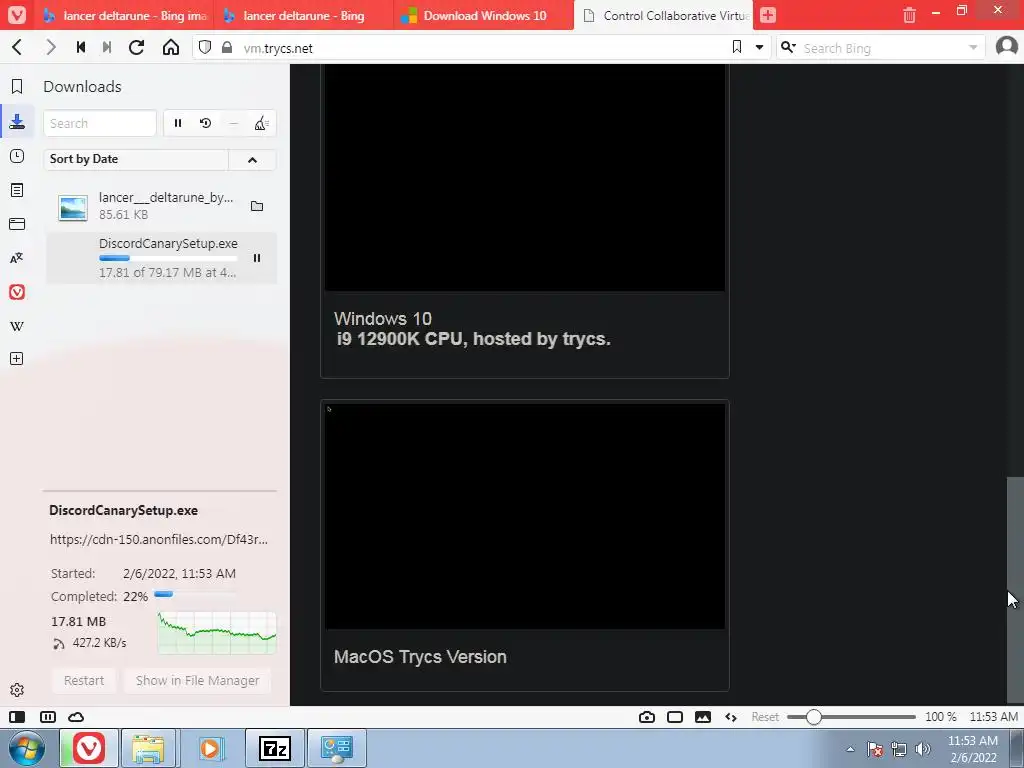Screen dimensions: 1024x768
Task: Open the Downloads panel
Action: point(17,121)
